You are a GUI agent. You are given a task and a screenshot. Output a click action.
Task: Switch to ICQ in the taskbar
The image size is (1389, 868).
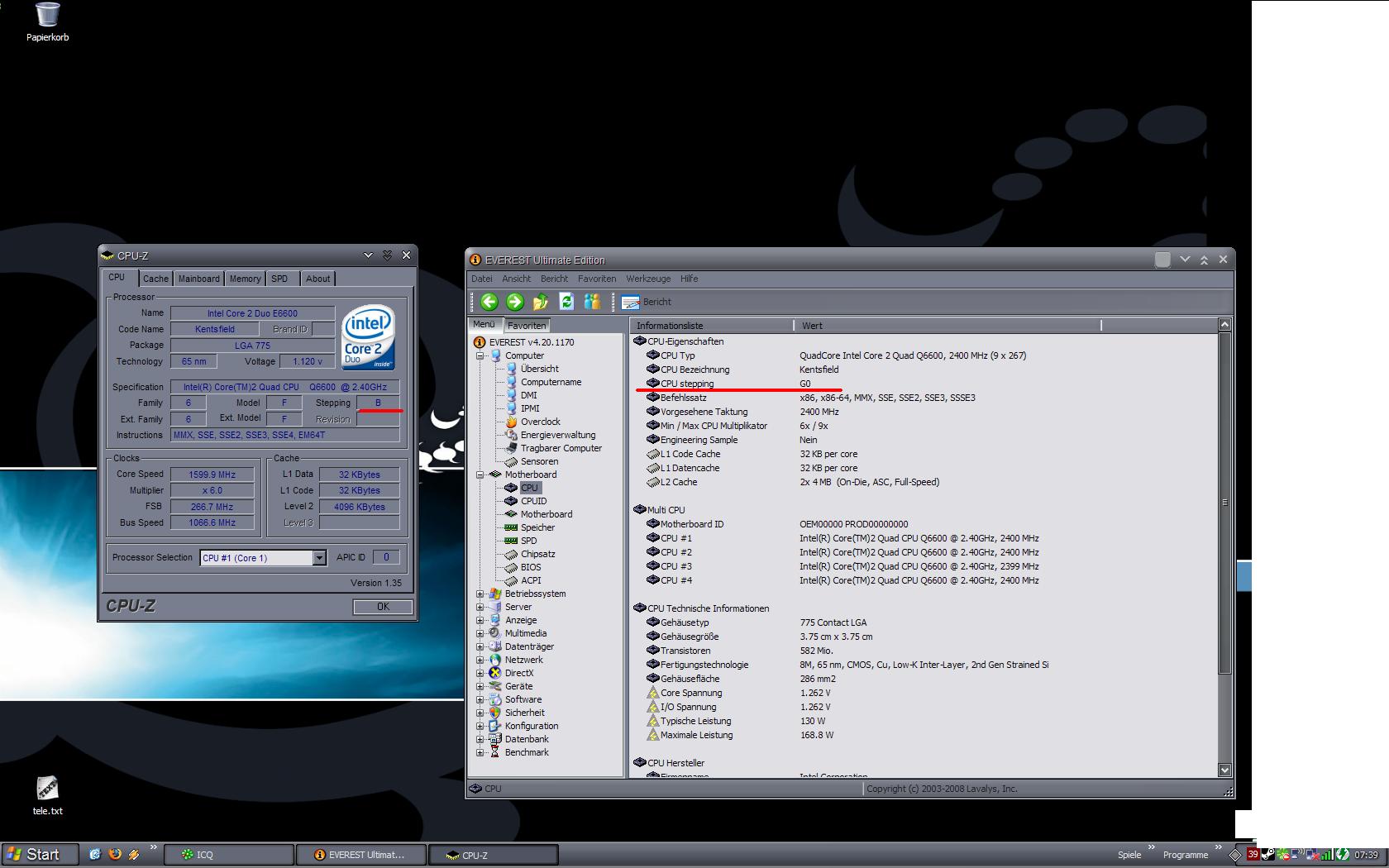(x=229, y=855)
